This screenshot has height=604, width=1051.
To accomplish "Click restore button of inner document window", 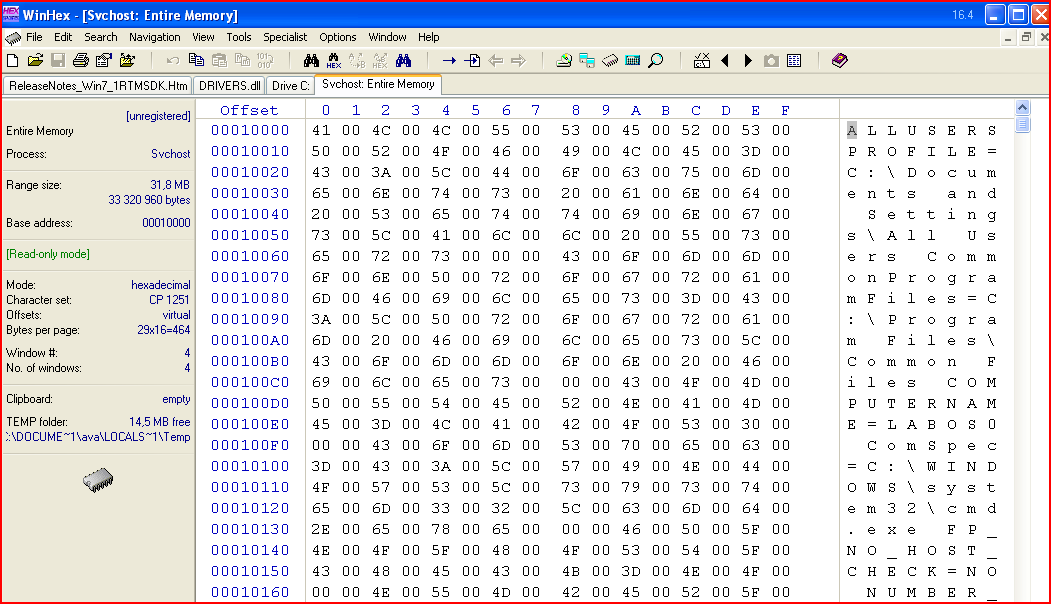I will point(1026,38).
